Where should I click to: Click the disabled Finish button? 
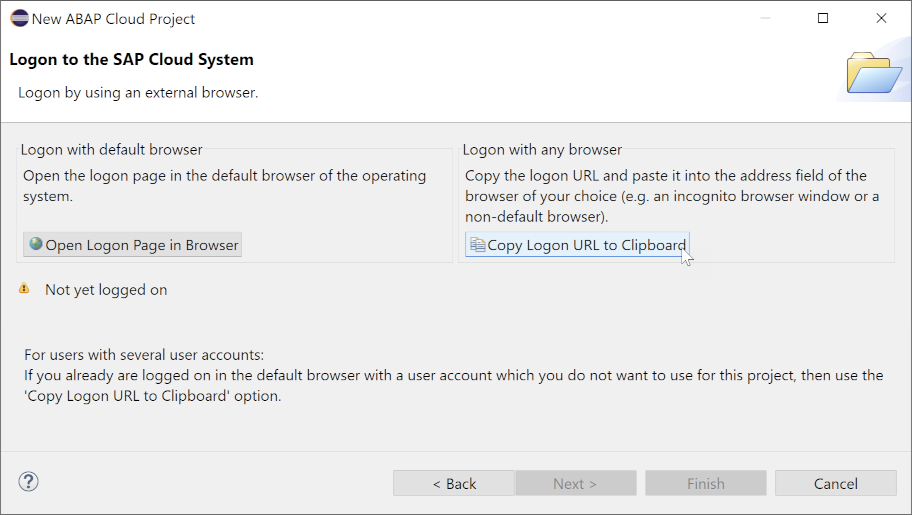click(x=706, y=484)
